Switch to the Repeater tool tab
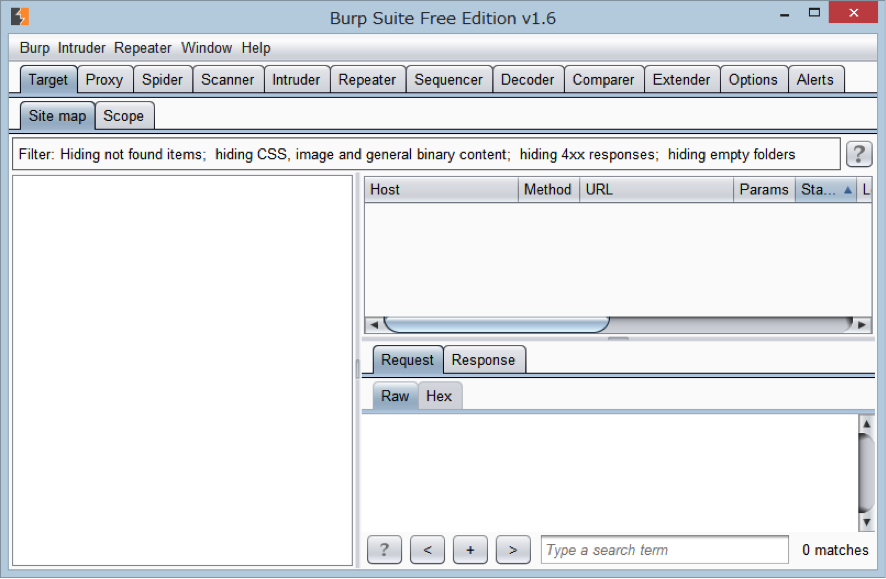This screenshot has height=579, width=886. click(367, 80)
